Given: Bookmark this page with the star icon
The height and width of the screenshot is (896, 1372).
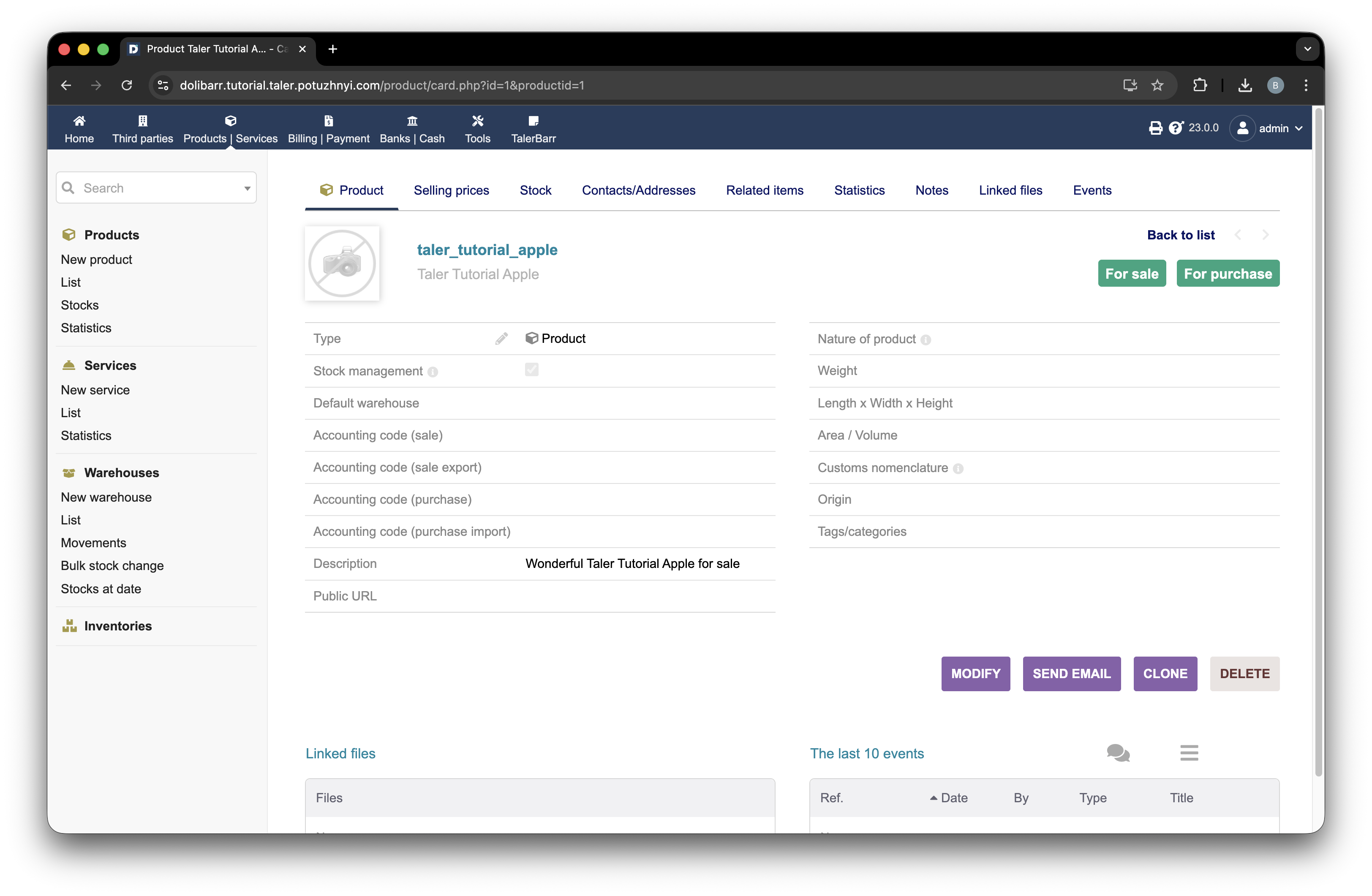Looking at the screenshot, I should [1157, 85].
